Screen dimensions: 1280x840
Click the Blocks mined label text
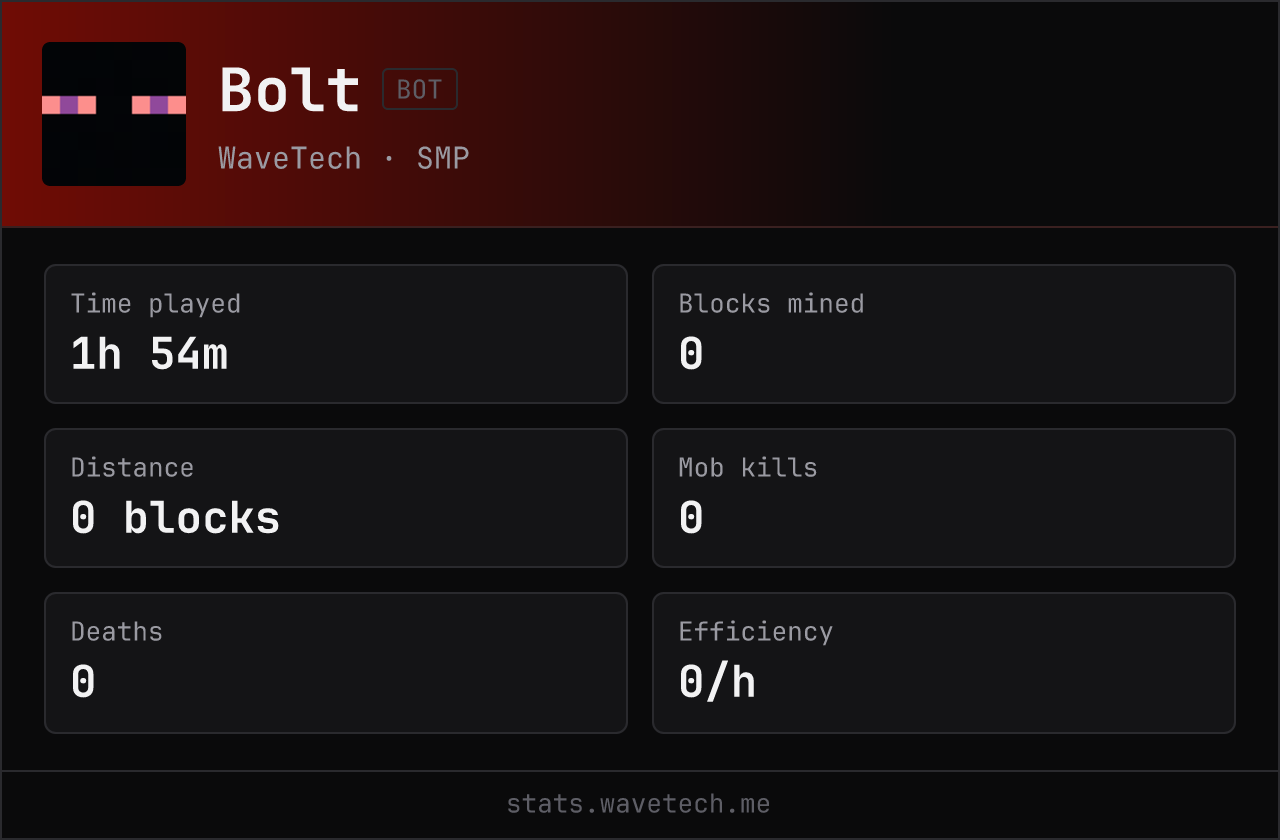tap(772, 304)
